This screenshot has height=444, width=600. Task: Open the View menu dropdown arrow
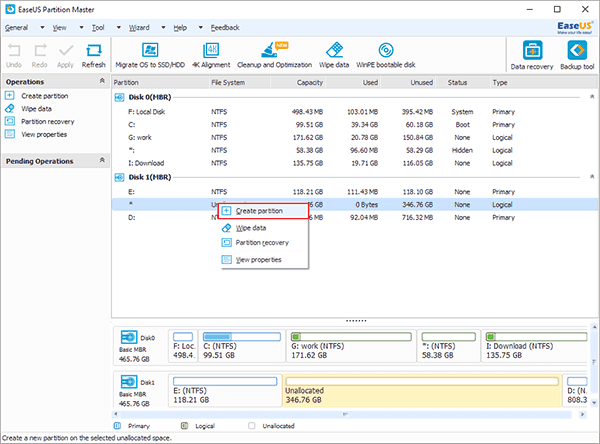(82, 28)
